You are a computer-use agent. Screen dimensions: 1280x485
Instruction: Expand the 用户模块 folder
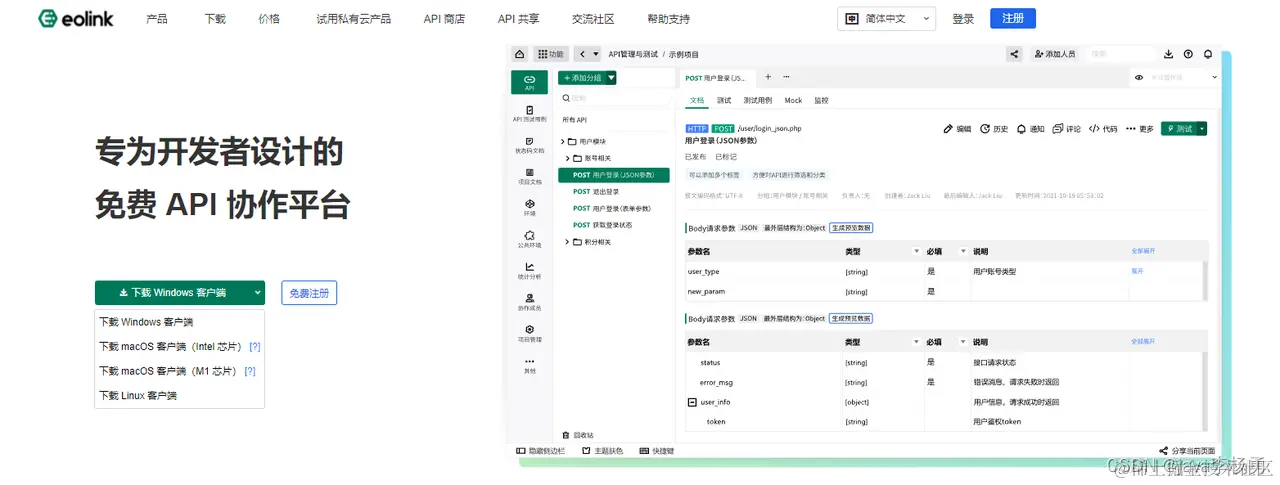tap(564, 142)
